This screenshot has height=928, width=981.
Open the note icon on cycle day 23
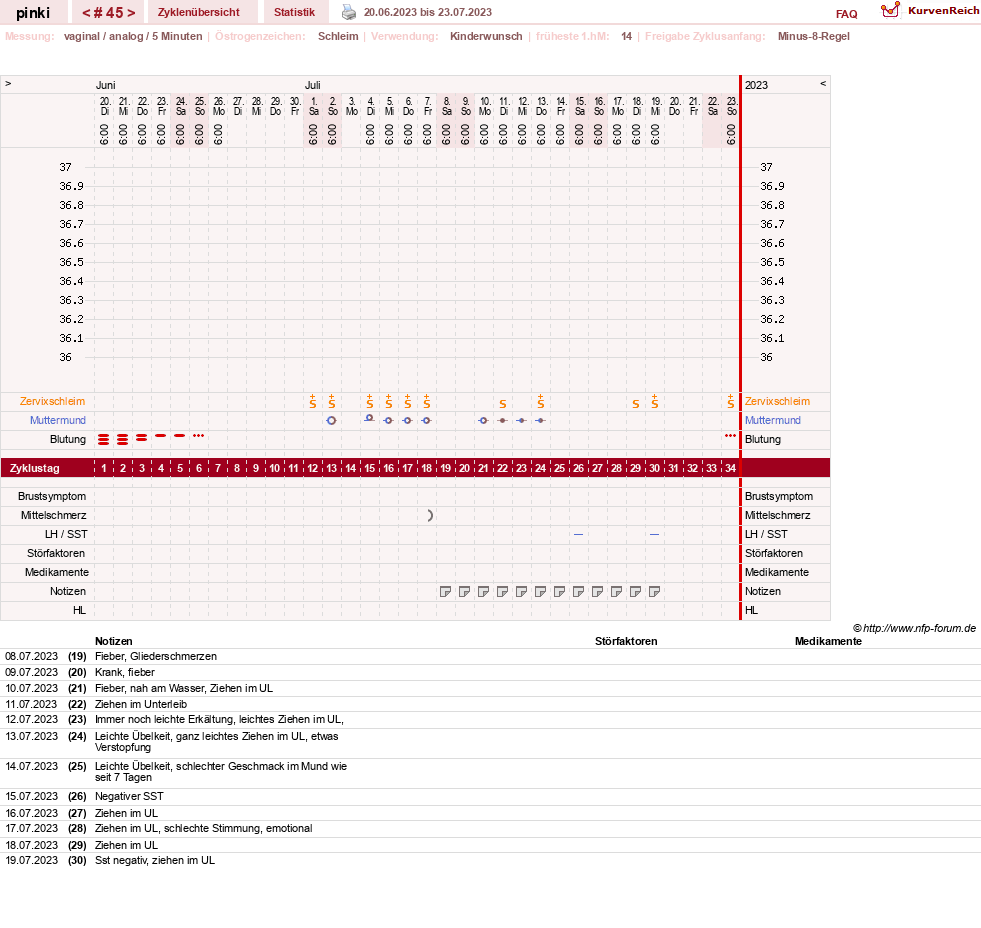pos(521,591)
